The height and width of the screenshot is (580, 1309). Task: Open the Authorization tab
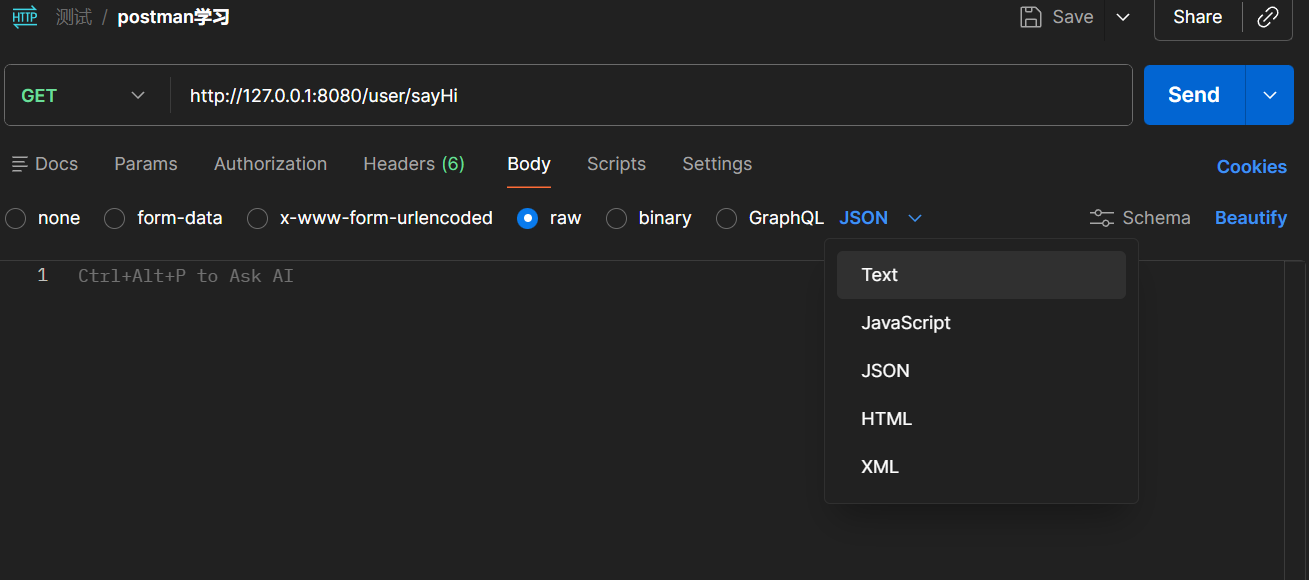click(270, 164)
